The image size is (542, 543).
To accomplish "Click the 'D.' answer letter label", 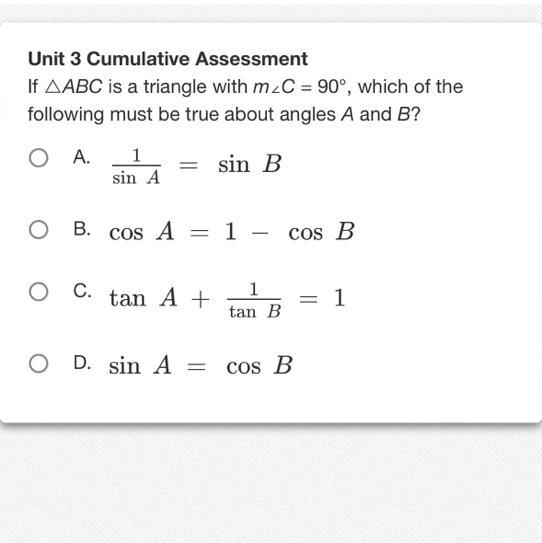I will pyautogui.click(x=82, y=363).
